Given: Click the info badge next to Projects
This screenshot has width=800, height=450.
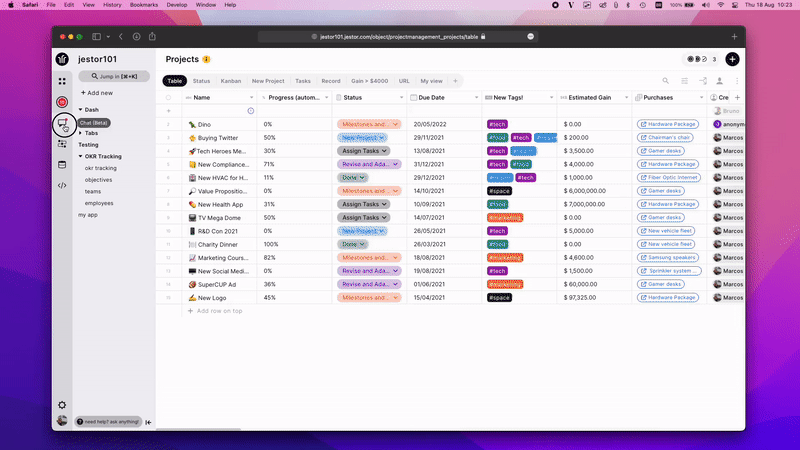Looking at the screenshot, I should [207, 59].
